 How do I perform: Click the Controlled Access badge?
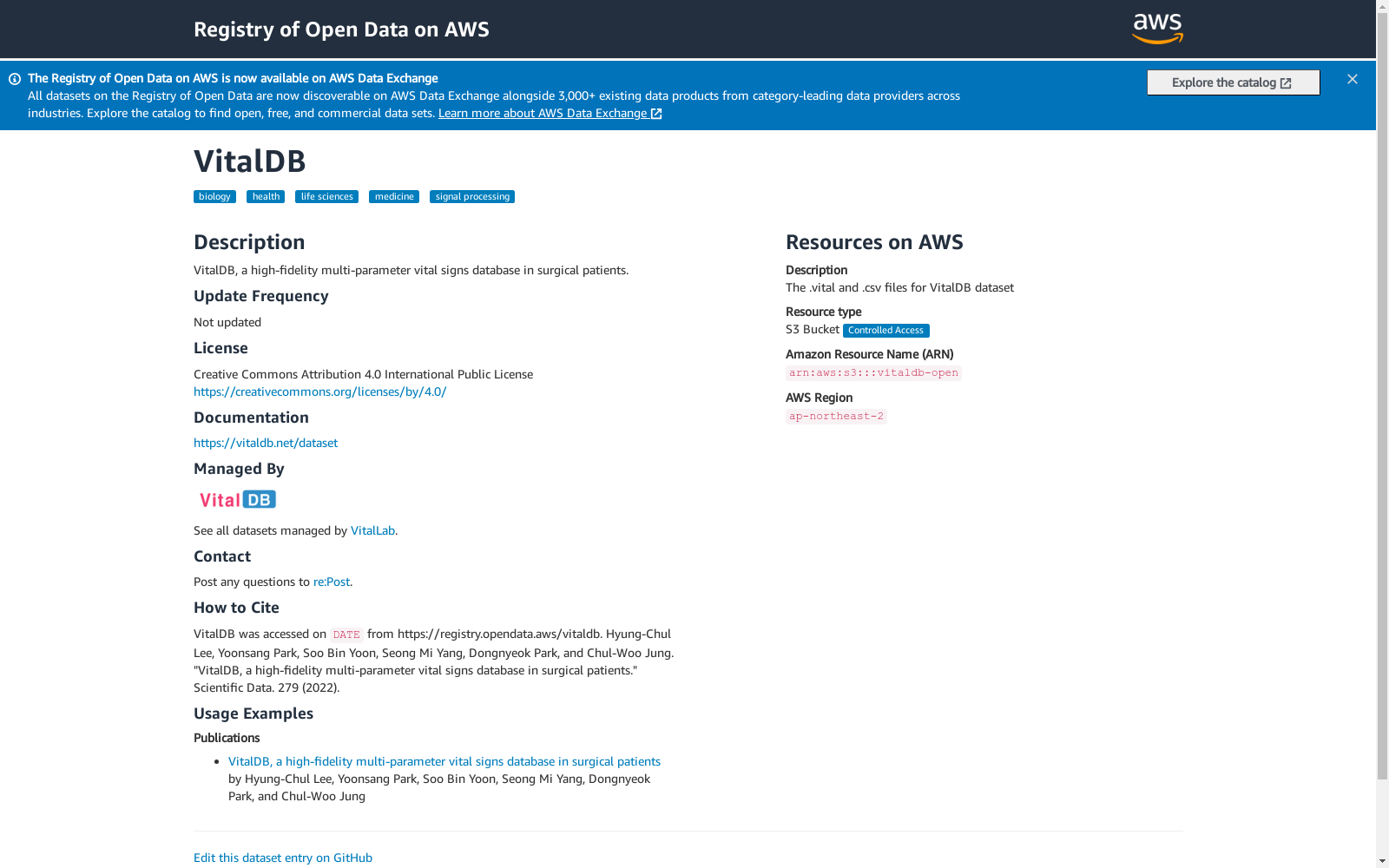click(x=886, y=331)
